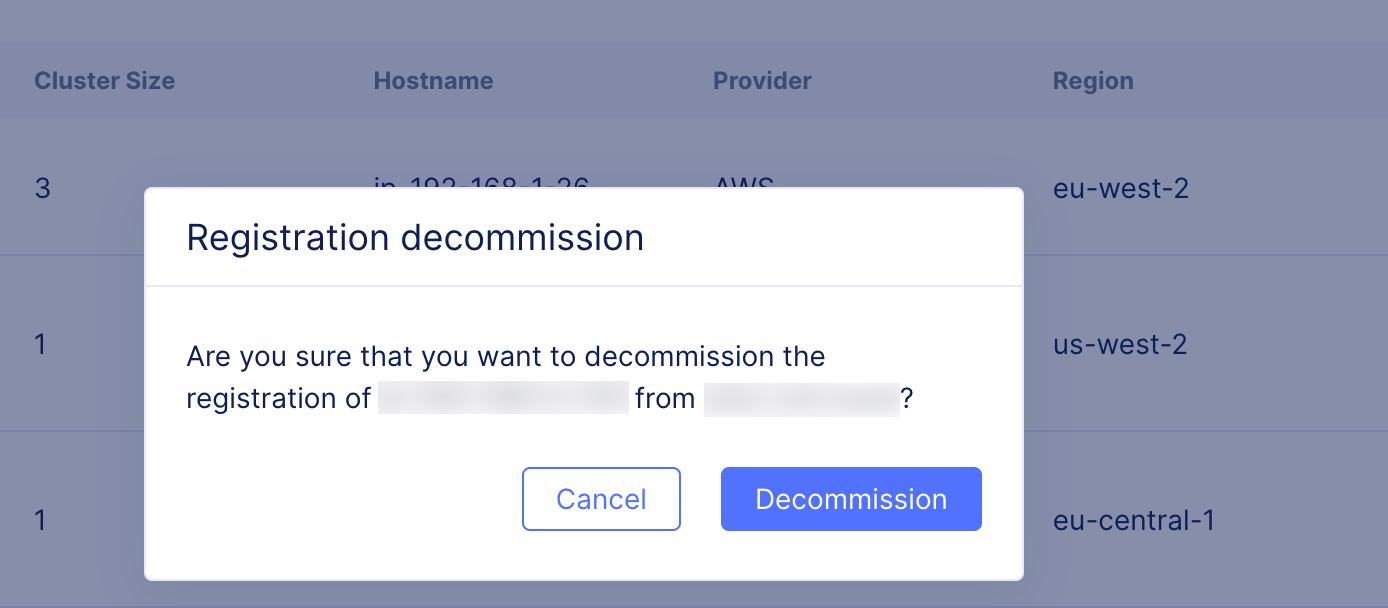
Task: Click the bottom cluster size value 1
Action: pyautogui.click(x=40, y=520)
